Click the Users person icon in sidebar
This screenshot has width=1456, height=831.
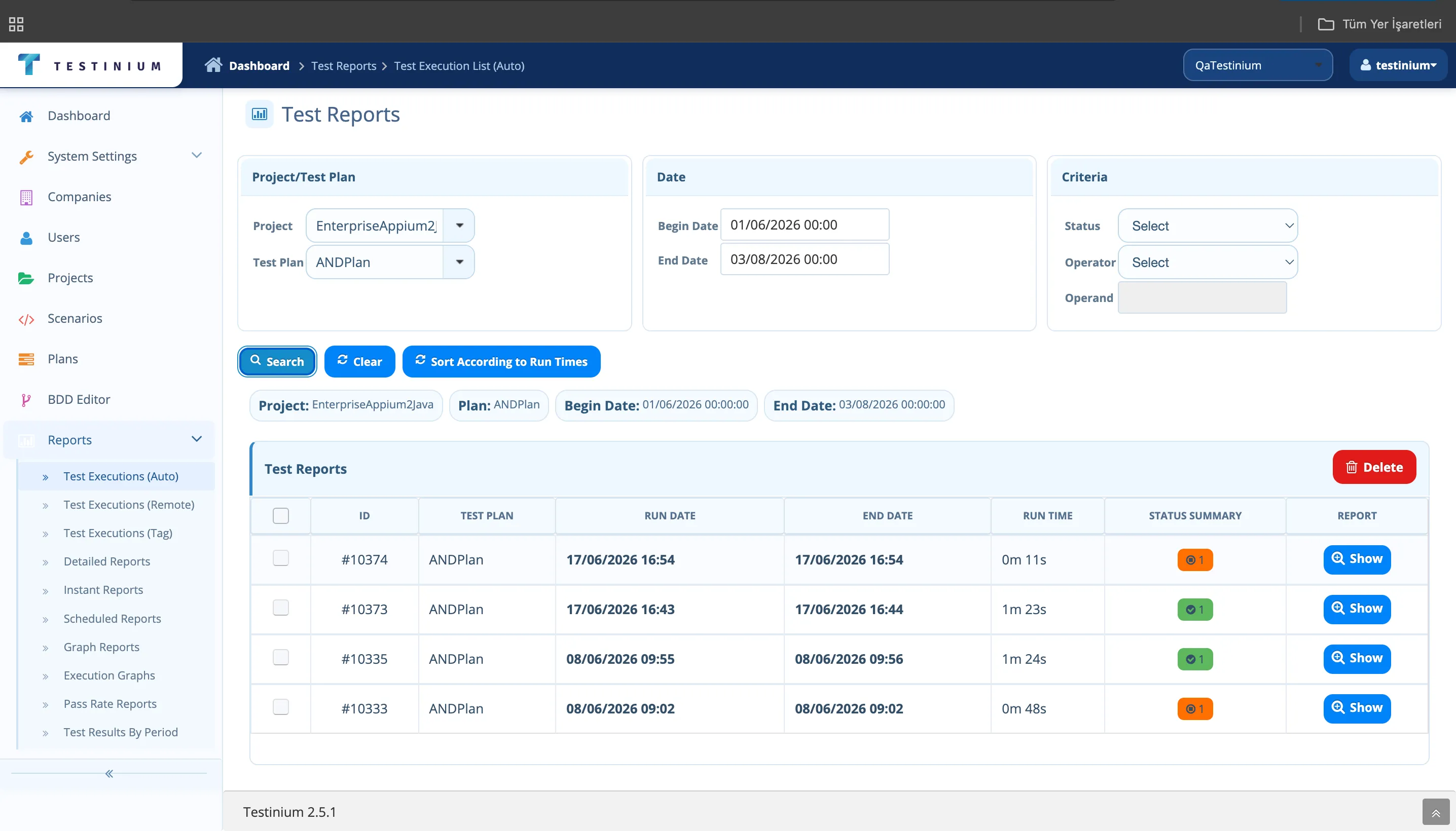[x=26, y=238]
